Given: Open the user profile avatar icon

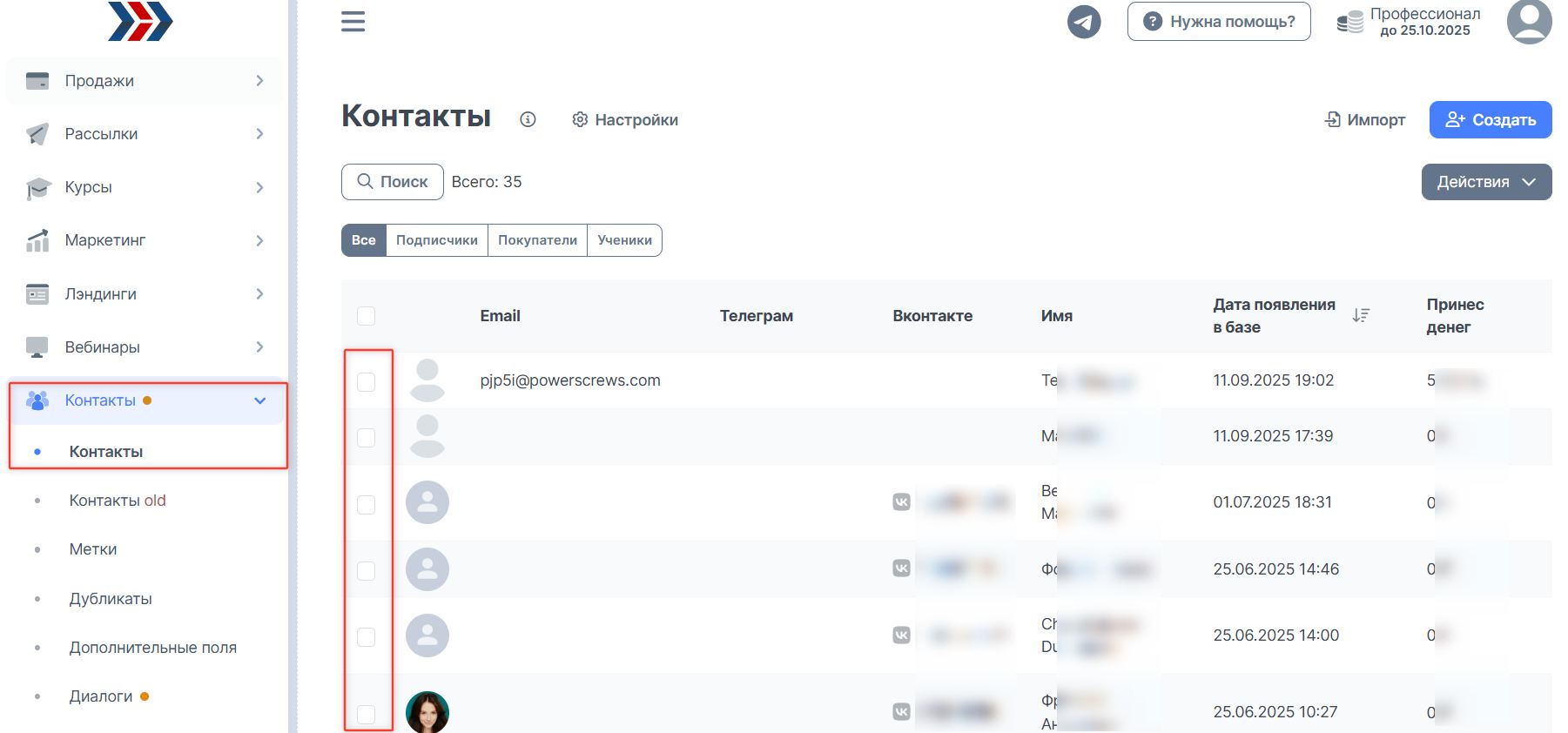Looking at the screenshot, I should tap(1529, 21).
